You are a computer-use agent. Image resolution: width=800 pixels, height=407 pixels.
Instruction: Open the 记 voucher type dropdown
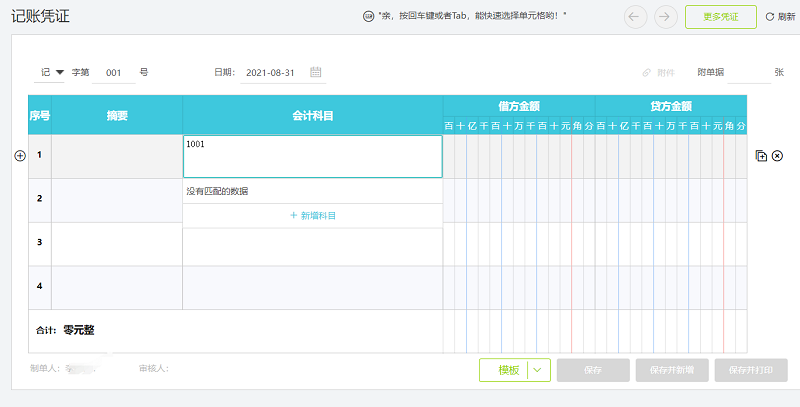tap(52, 72)
